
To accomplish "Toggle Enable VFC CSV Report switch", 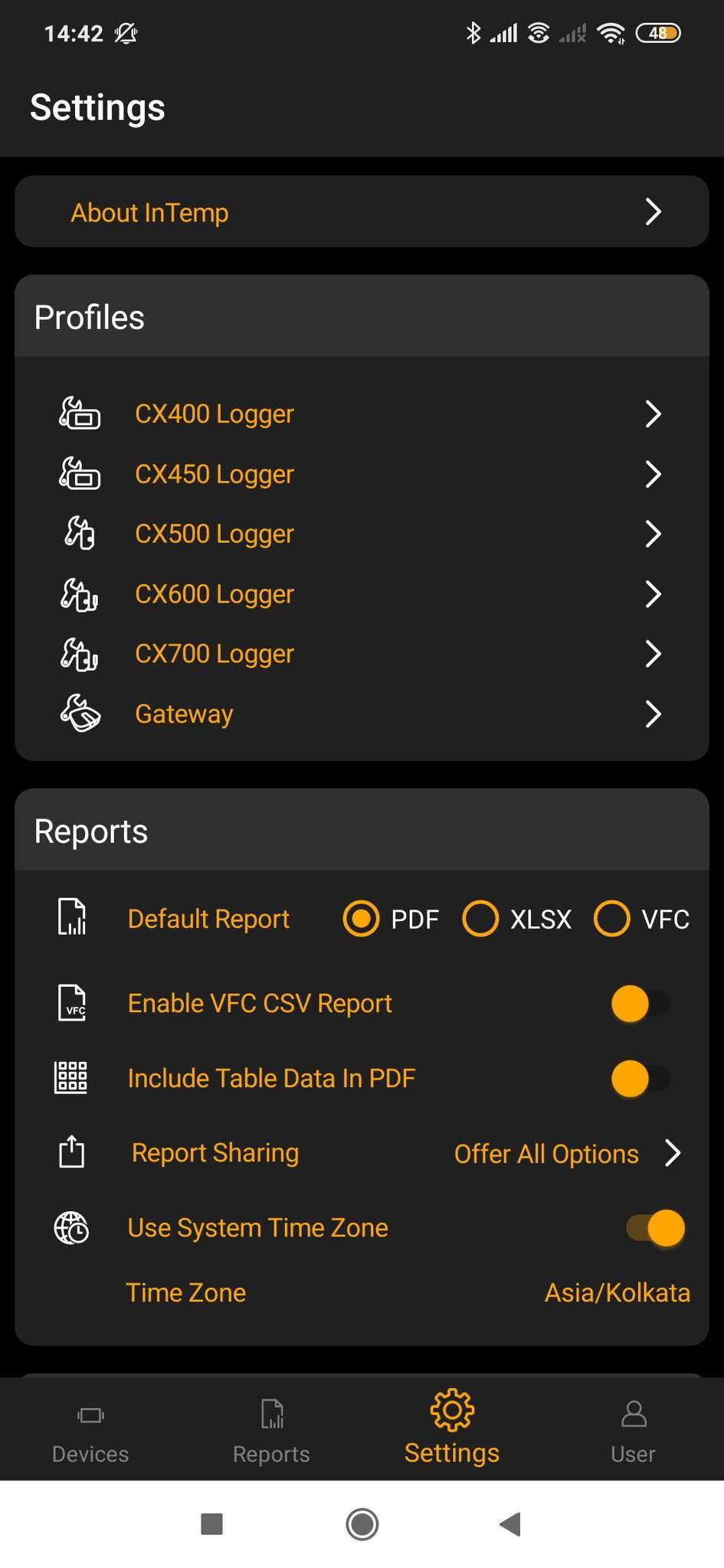I will tap(640, 1004).
